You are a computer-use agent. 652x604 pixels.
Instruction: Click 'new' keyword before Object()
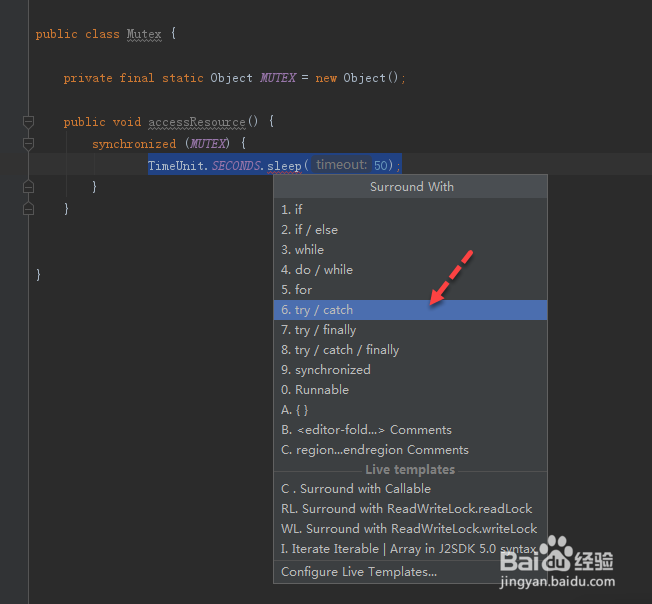click(326, 78)
